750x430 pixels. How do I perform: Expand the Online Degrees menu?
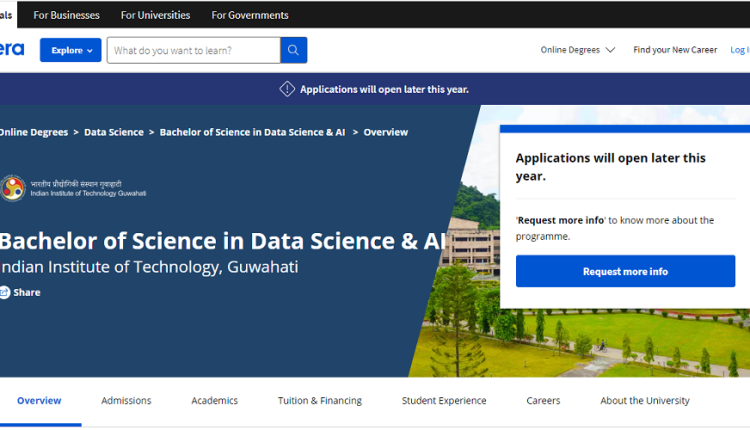[578, 50]
